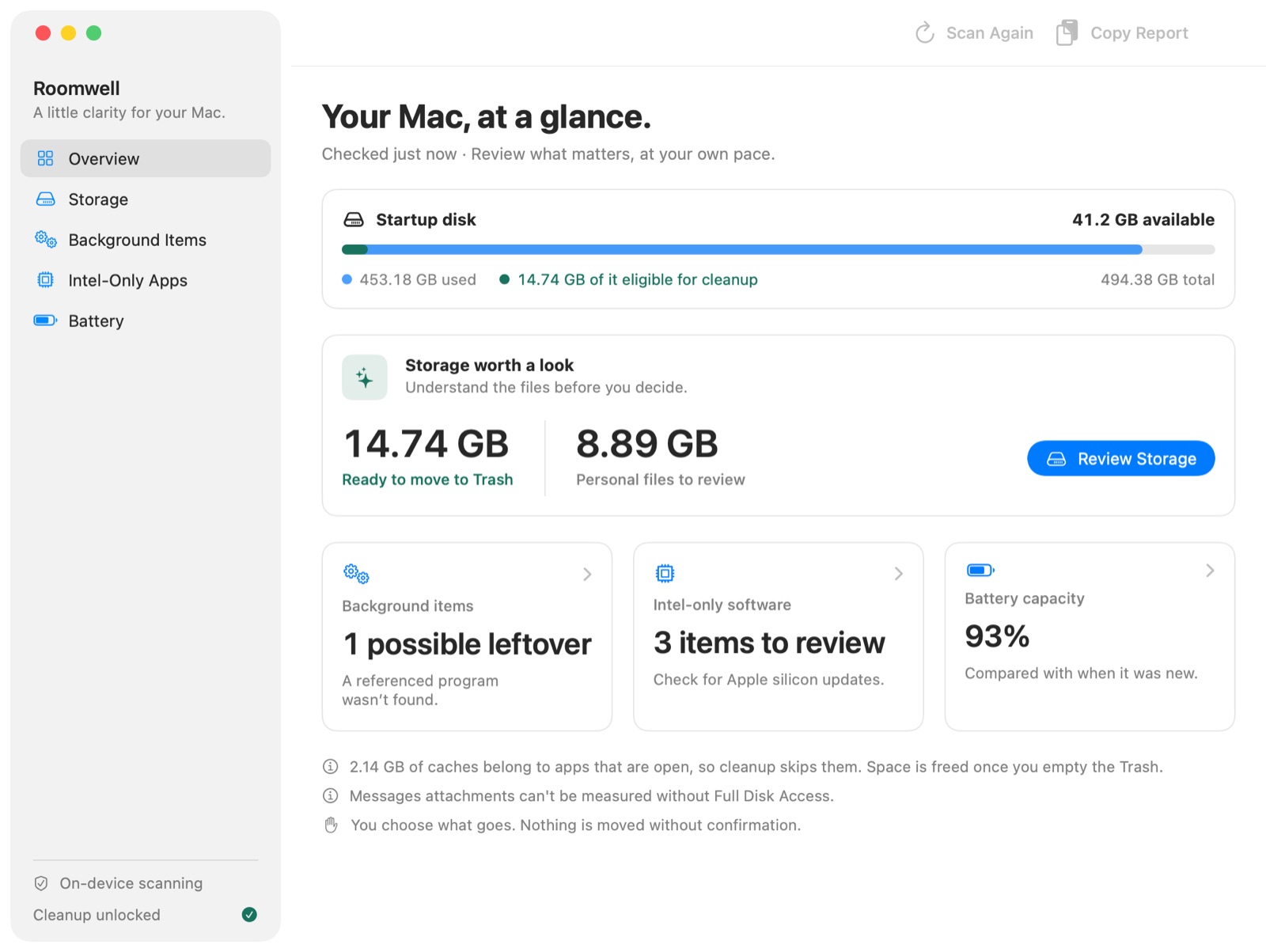Click the info icon beside Messages attachments note
Viewport: 1266px width, 952px height.
click(331, 795)
